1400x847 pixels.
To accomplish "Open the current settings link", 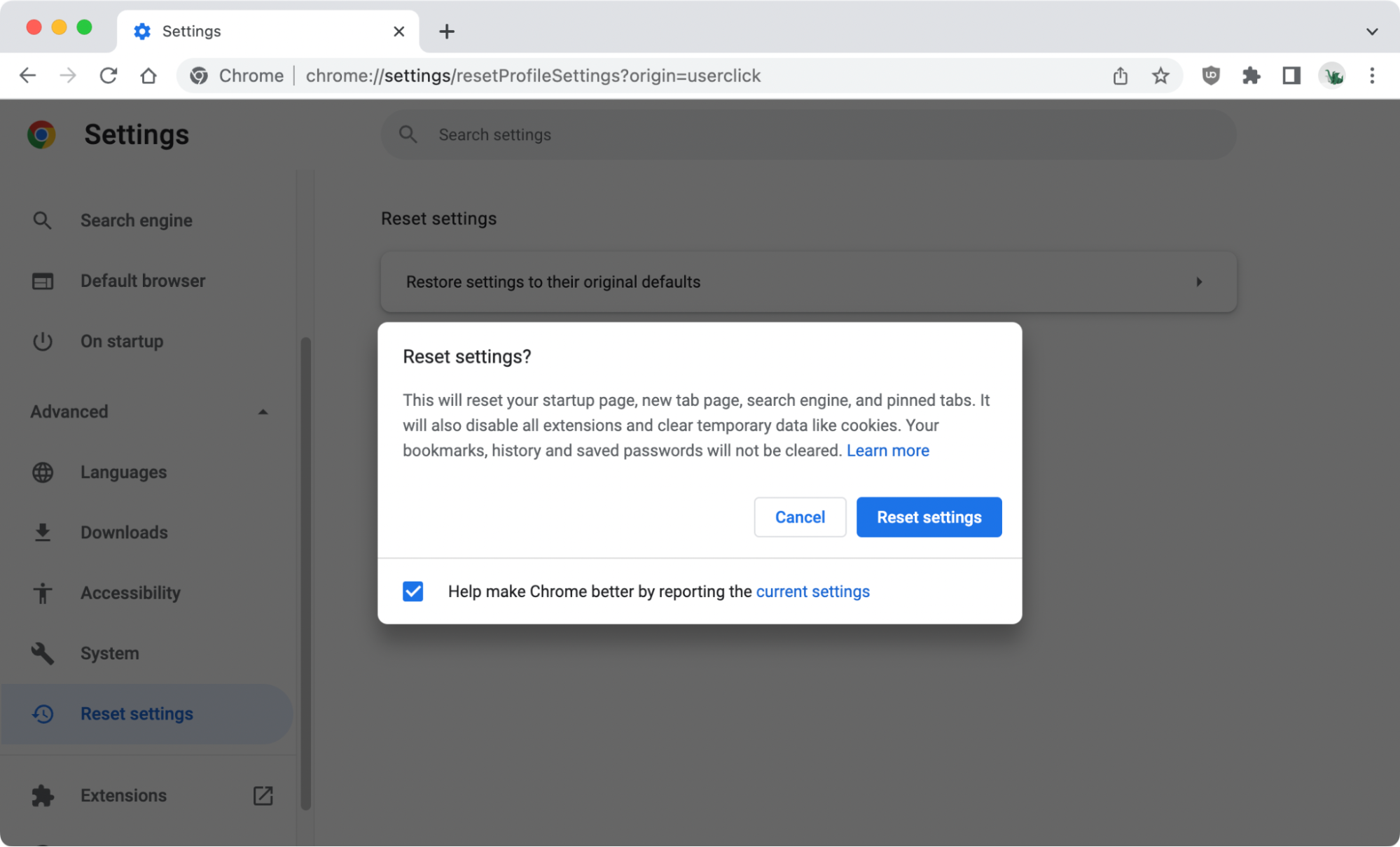I will [x=812, y=591].
